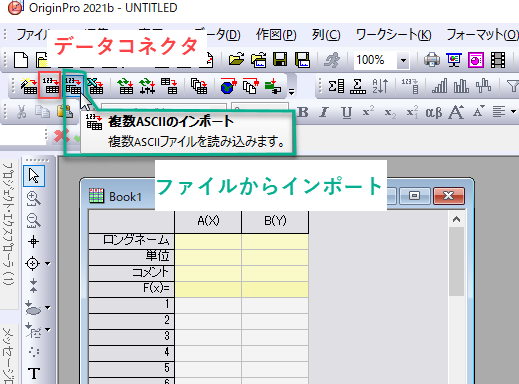
Task: Click the set column values 123 icon
Action: (410, 86)
